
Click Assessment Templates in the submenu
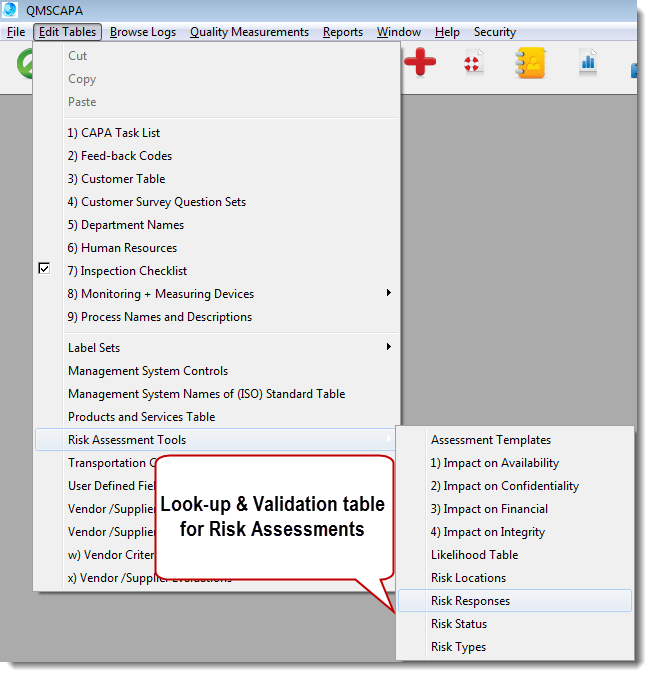(490, 440)
